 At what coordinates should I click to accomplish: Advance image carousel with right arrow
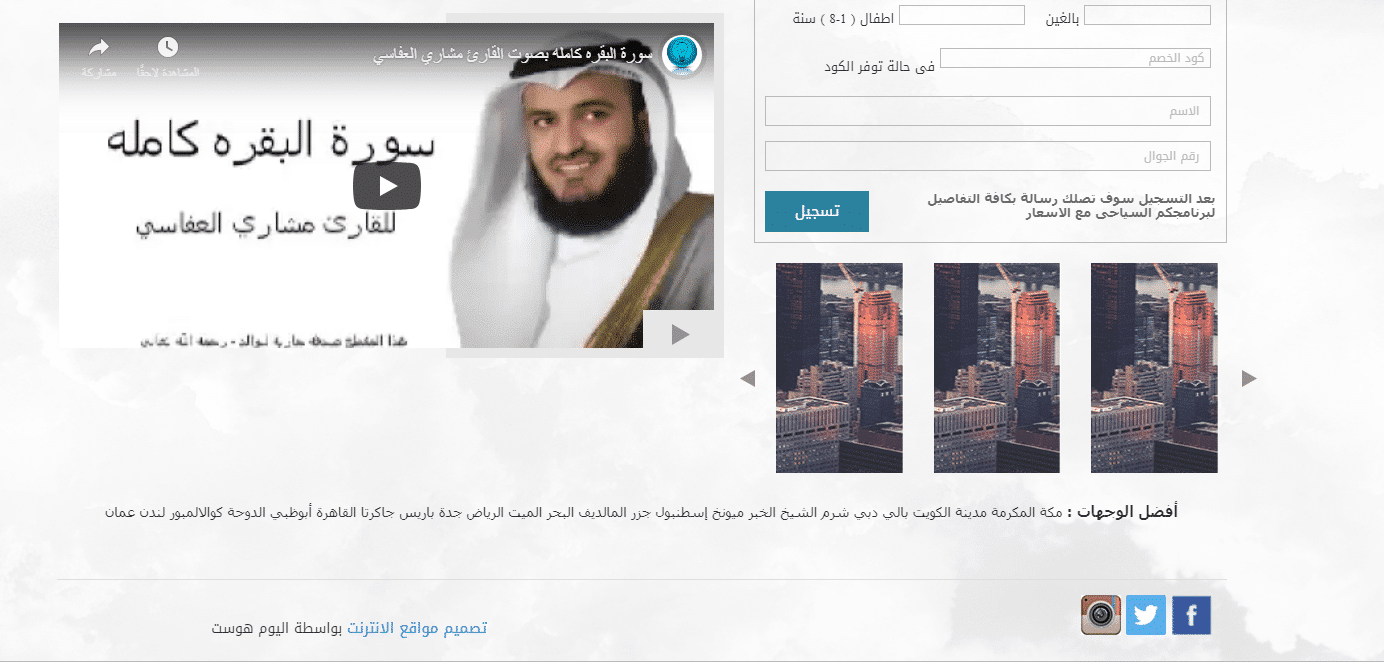(1248, 378)
